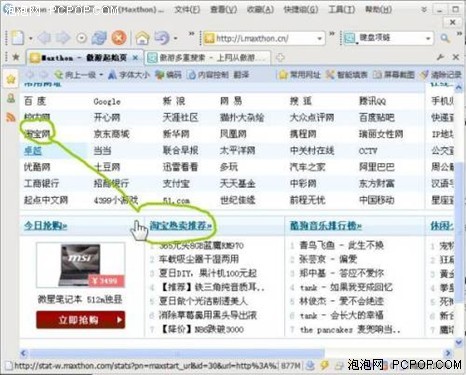
Task: Click 常用网址 toolbar item
Action: (299, 75)
